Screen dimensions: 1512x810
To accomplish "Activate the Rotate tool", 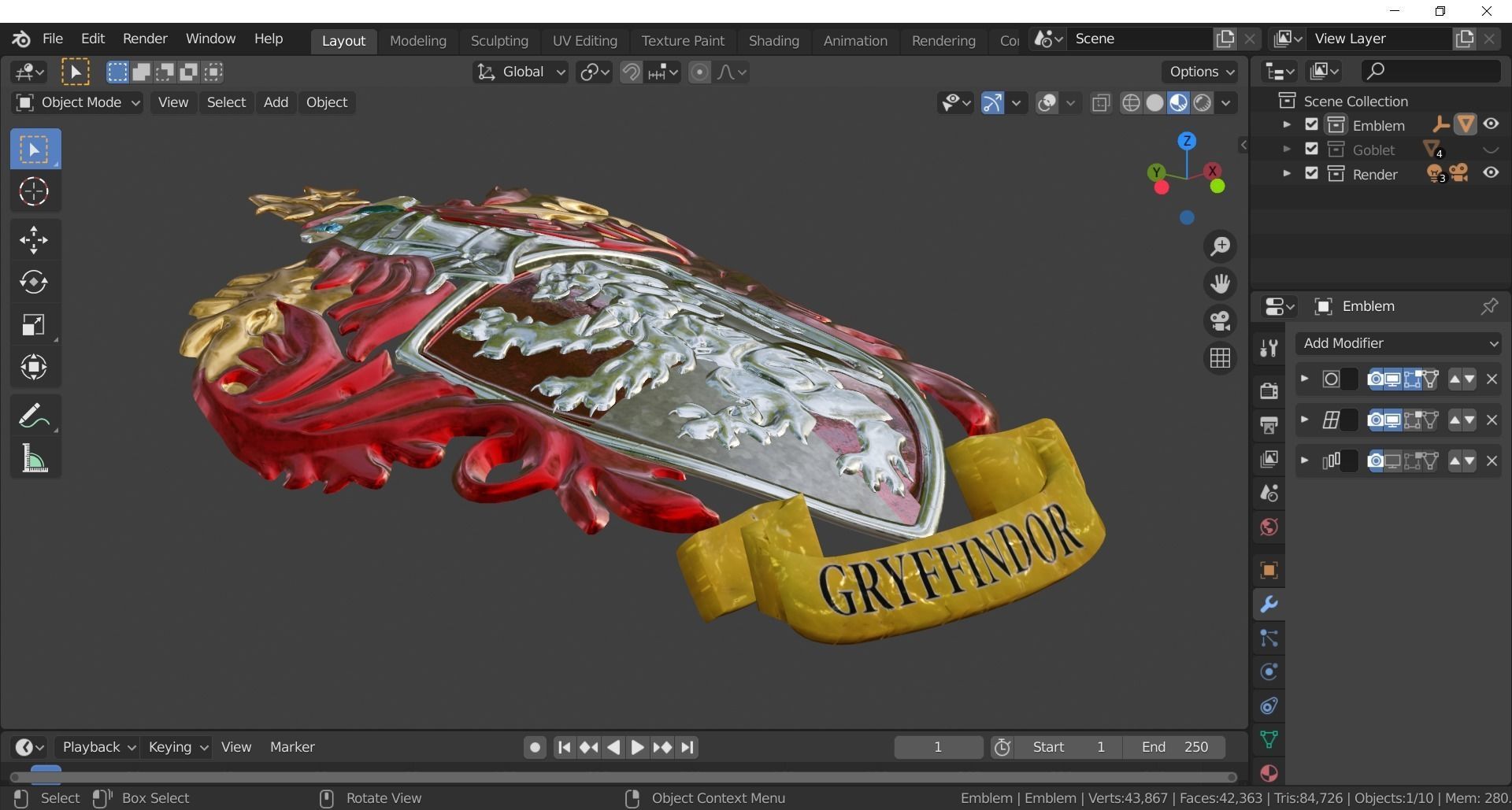I will [34, 283].
